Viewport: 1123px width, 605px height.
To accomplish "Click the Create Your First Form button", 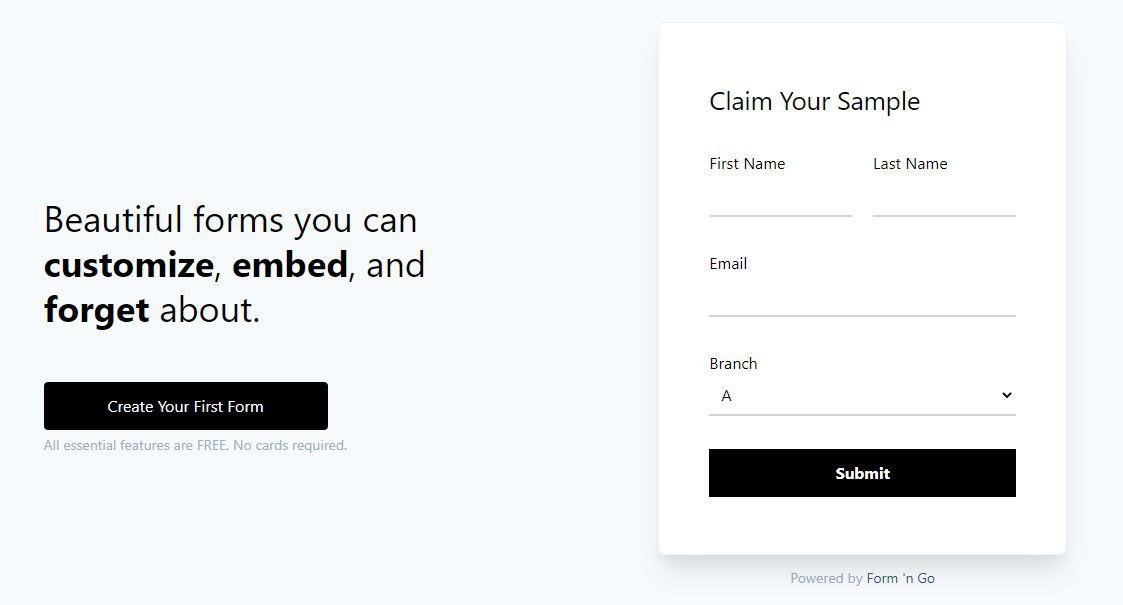I will (186, 406).
